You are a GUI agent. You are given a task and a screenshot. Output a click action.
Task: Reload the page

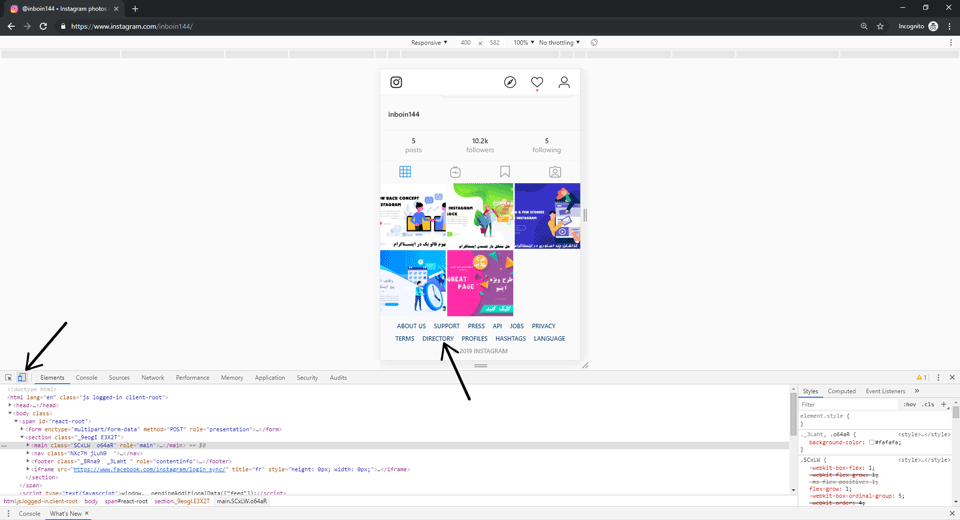click(x=43, y=26)
